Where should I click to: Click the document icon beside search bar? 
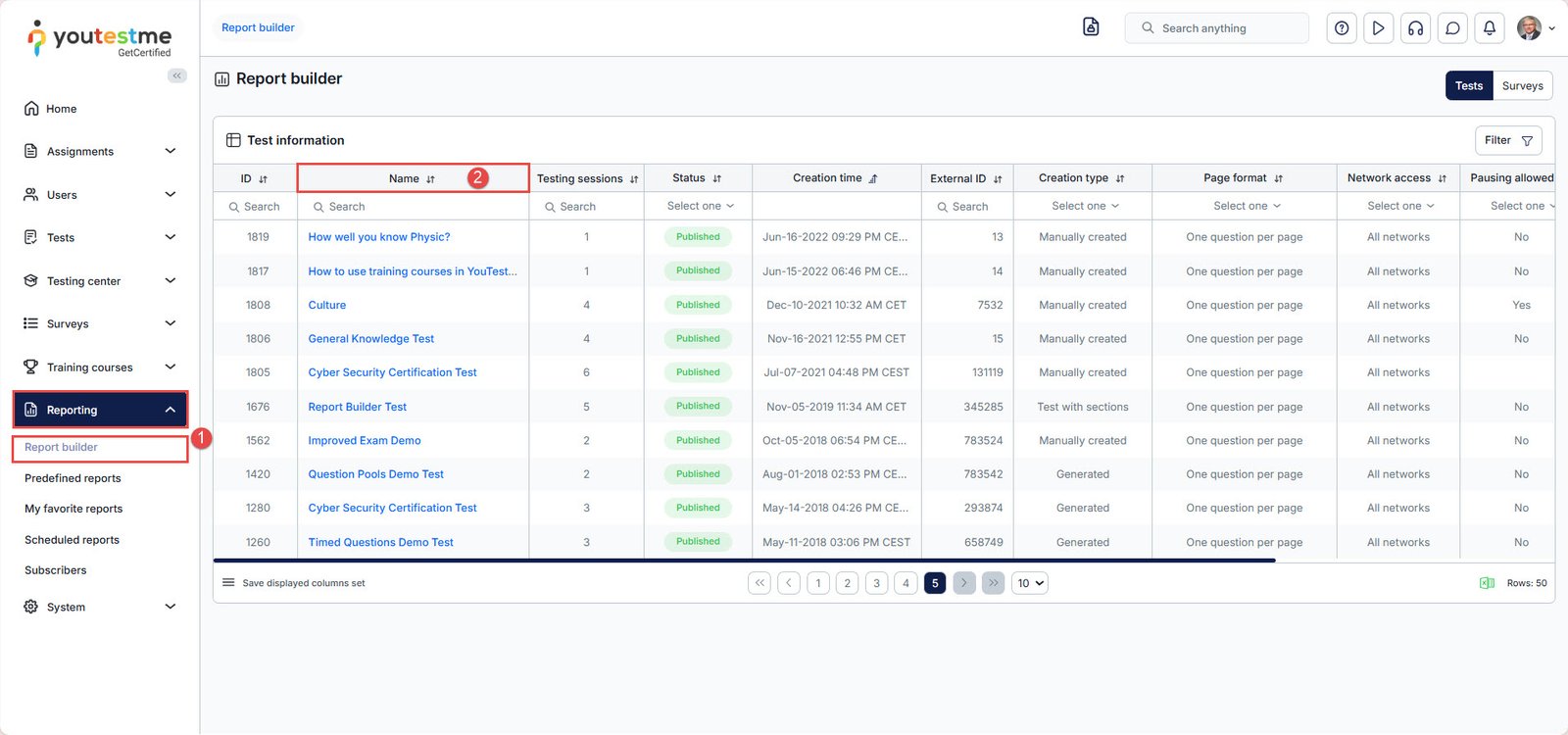coord(1091,27)
